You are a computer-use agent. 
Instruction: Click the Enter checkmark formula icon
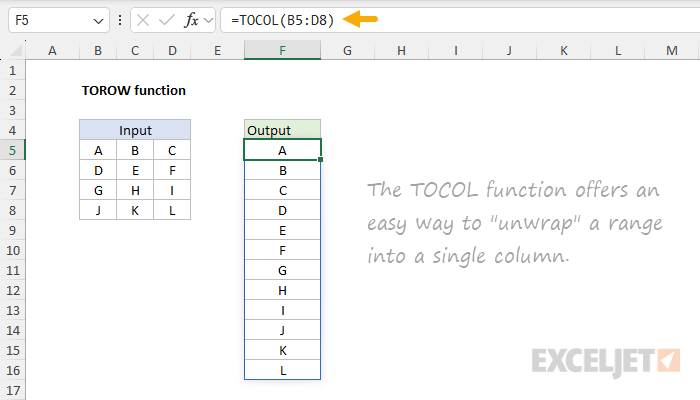pyautogui.click(x=167, y=20)
